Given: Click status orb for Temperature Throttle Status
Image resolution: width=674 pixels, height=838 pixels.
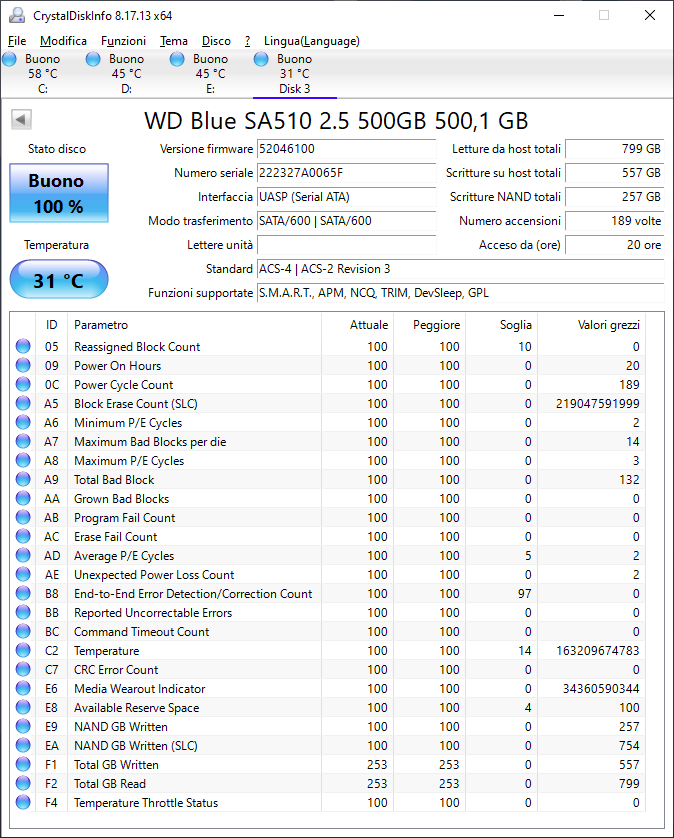Looking at the screenshot, I should click(23, 803).
